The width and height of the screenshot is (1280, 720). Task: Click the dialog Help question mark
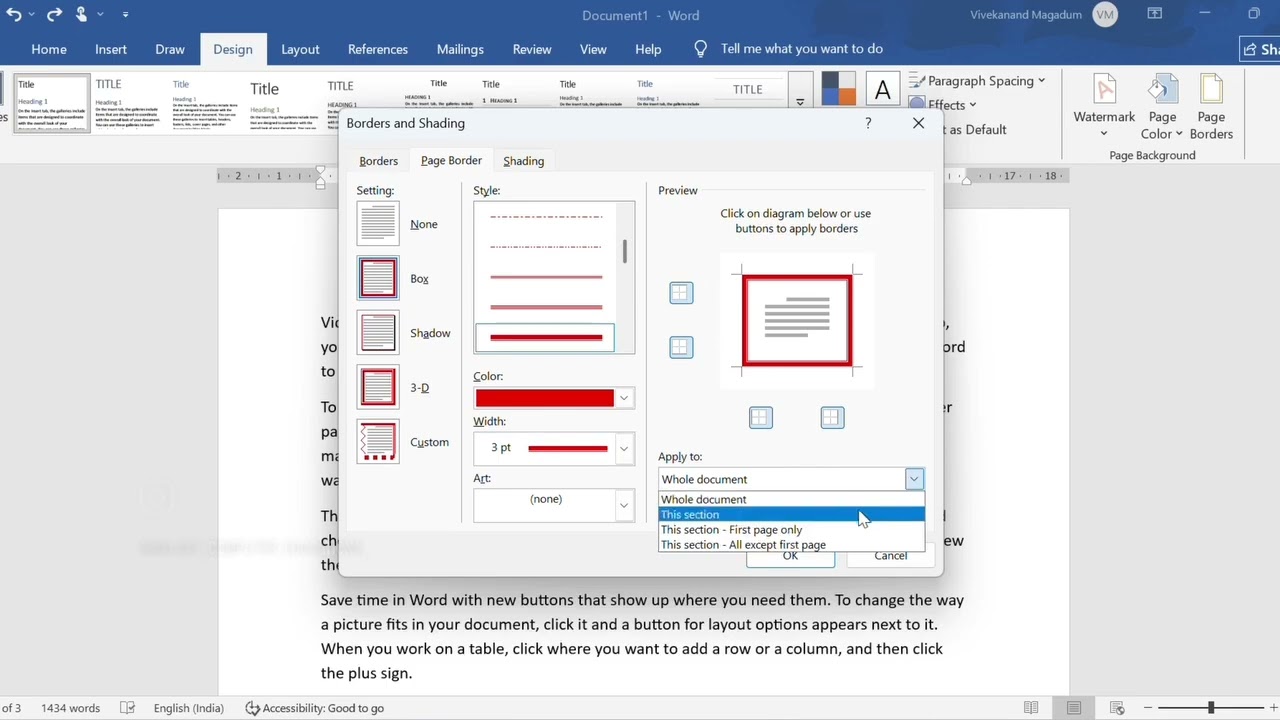pyautogui.click(x=868, y=123)
